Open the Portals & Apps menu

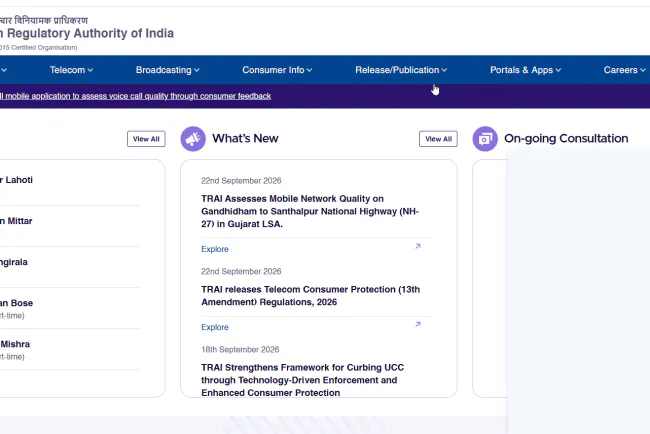[x=525, y=70]
